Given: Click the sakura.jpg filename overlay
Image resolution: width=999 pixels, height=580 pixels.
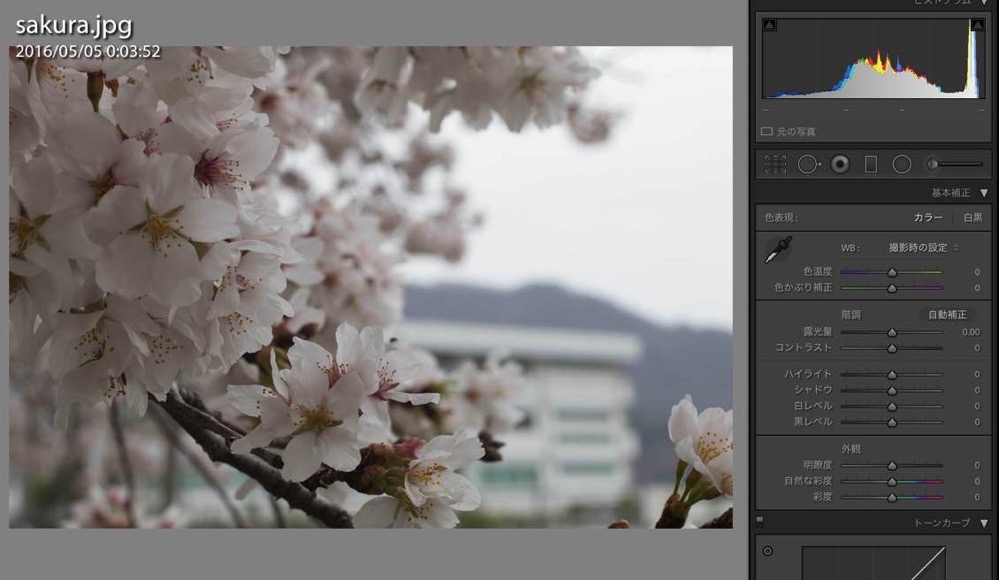Looking at the screenshot, I should click(74, 25).
